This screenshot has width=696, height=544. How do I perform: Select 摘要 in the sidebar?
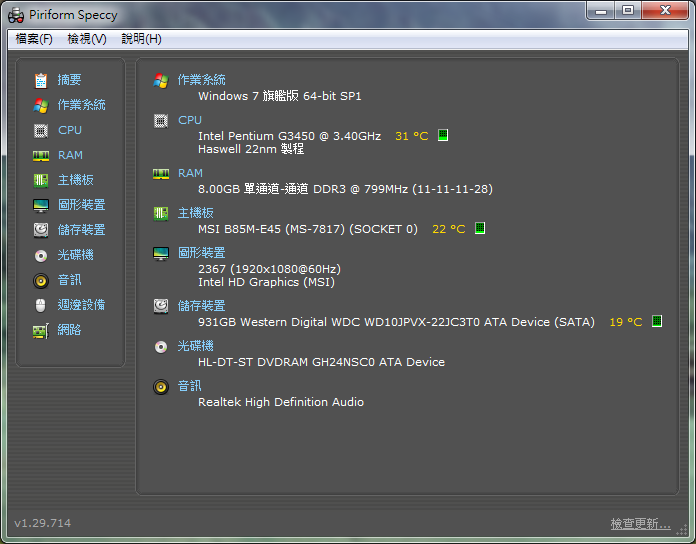(x=69, y=80)
